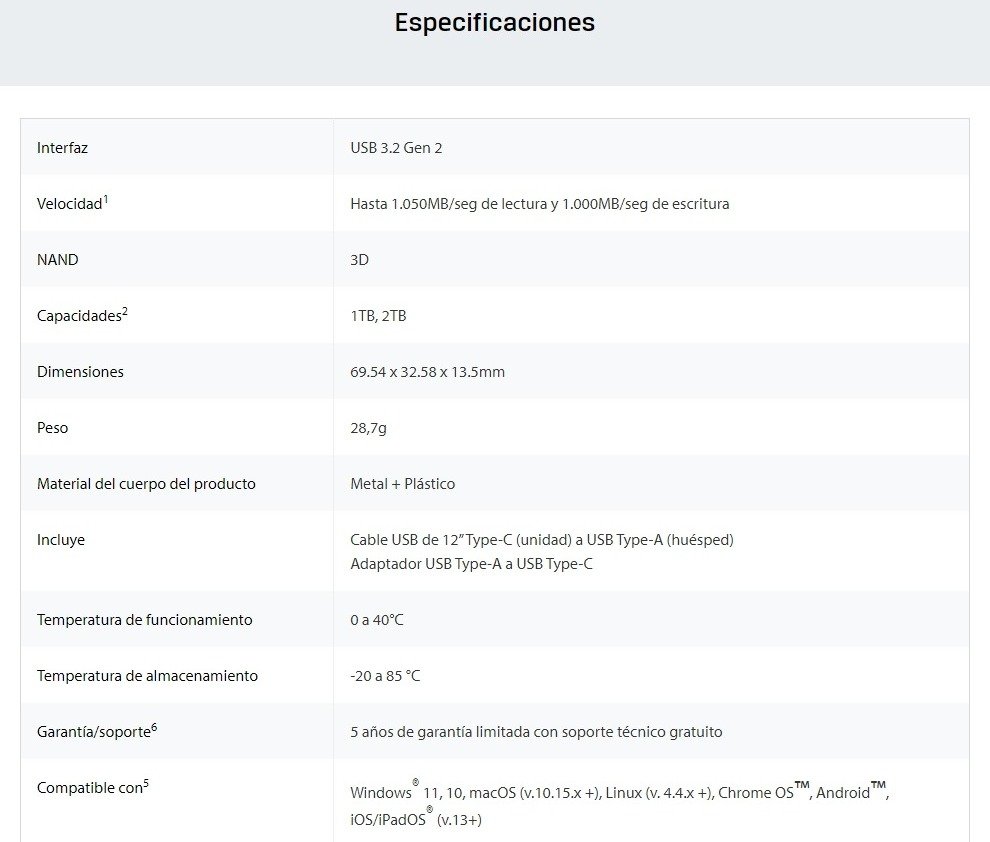Click the Adaptador USB Type-A a USB Type-C line
Screen dimensions: 990x842
click(471, 564)
